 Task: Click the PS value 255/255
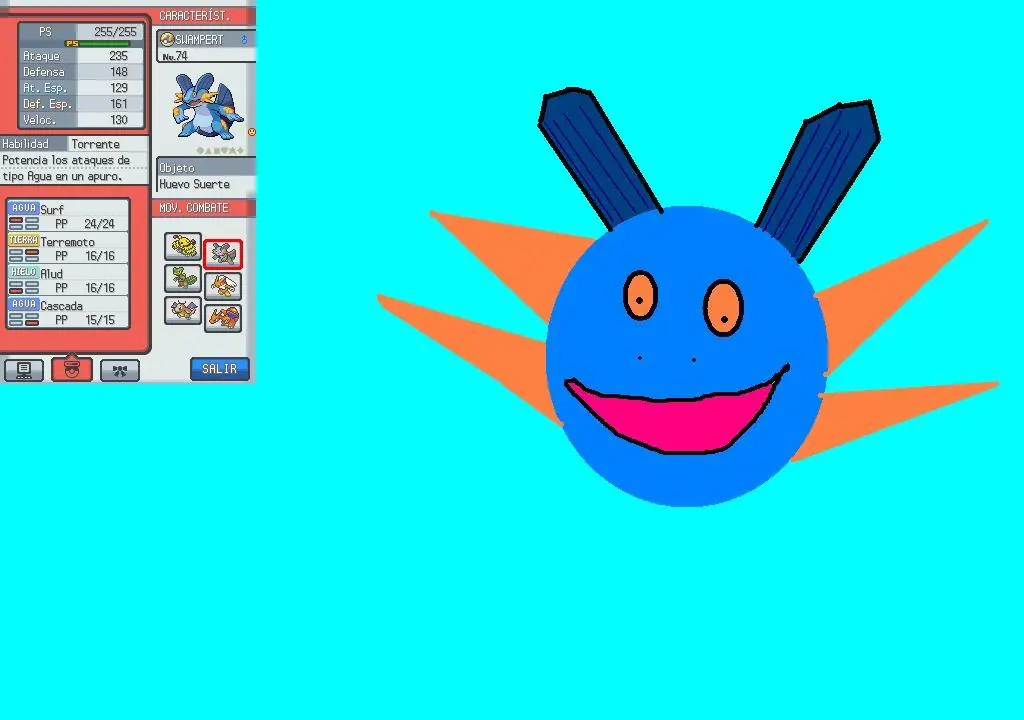(115, 31)
